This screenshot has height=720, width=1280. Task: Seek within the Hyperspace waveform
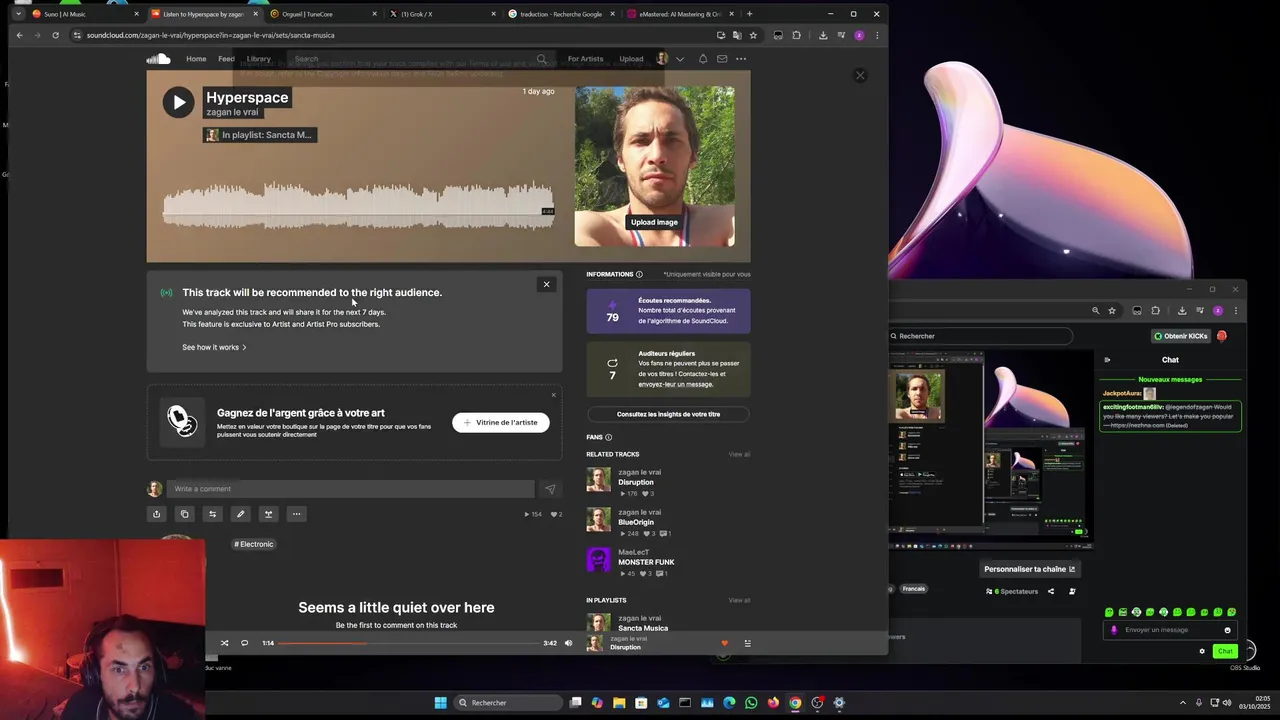coord(358,205)
